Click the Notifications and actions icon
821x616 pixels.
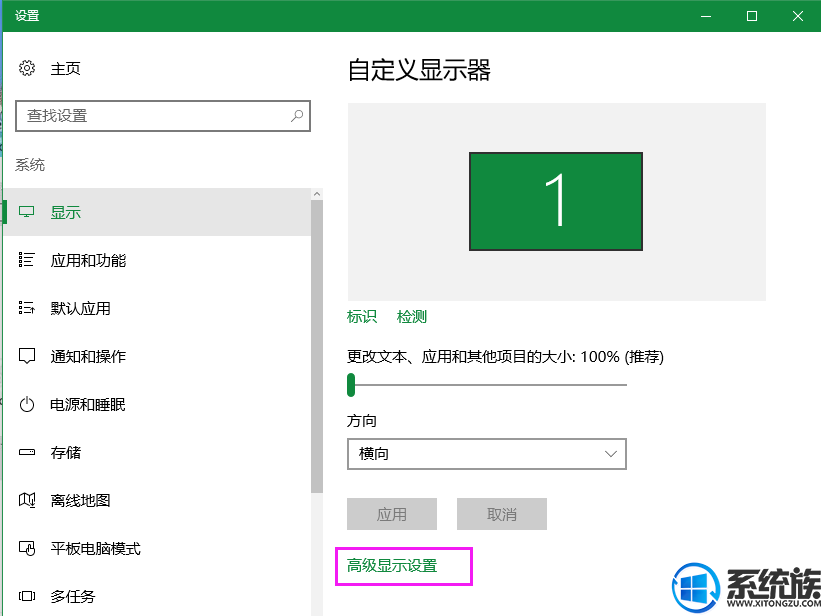[x=27, y=356]
